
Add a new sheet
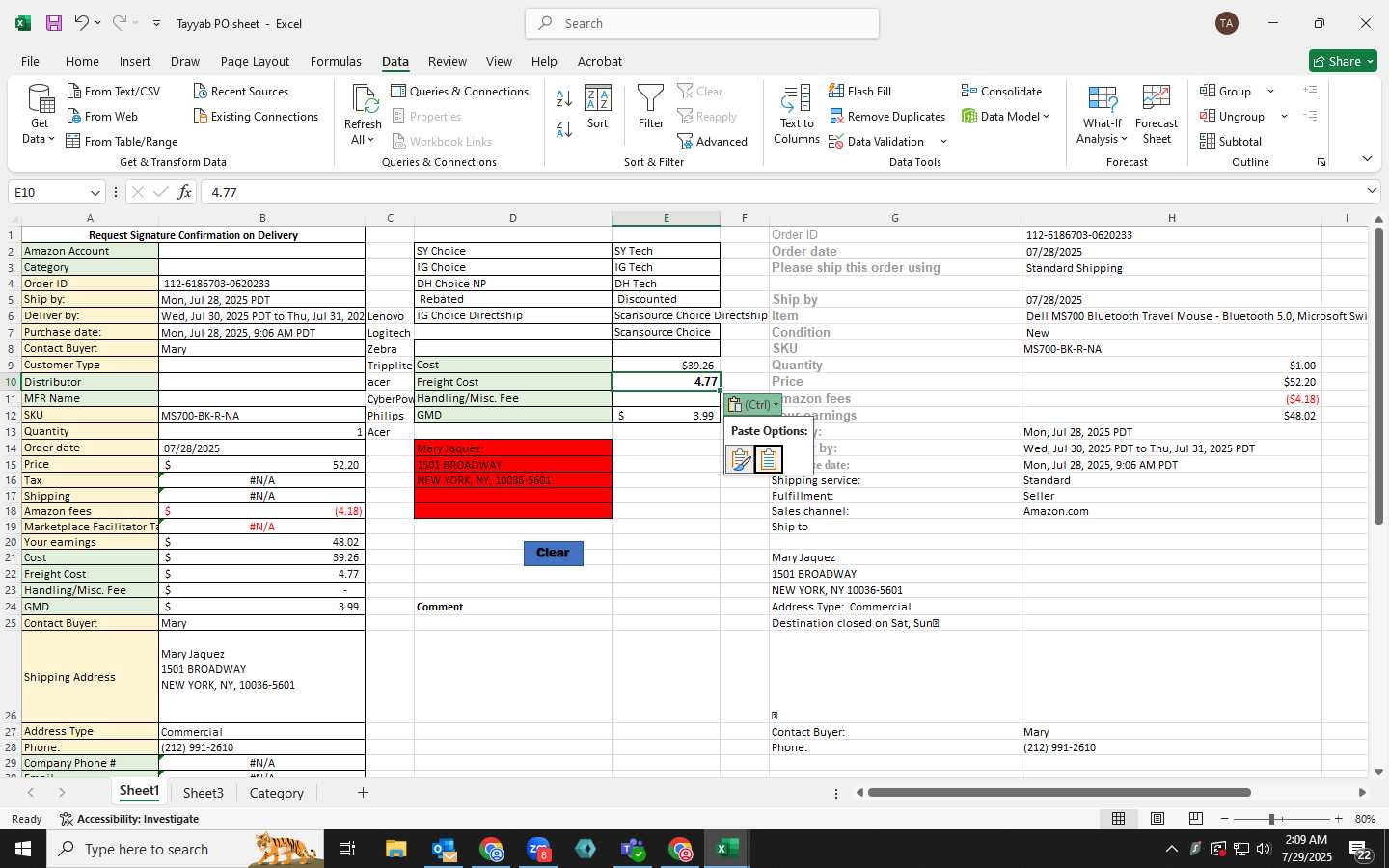pos(363,793)
